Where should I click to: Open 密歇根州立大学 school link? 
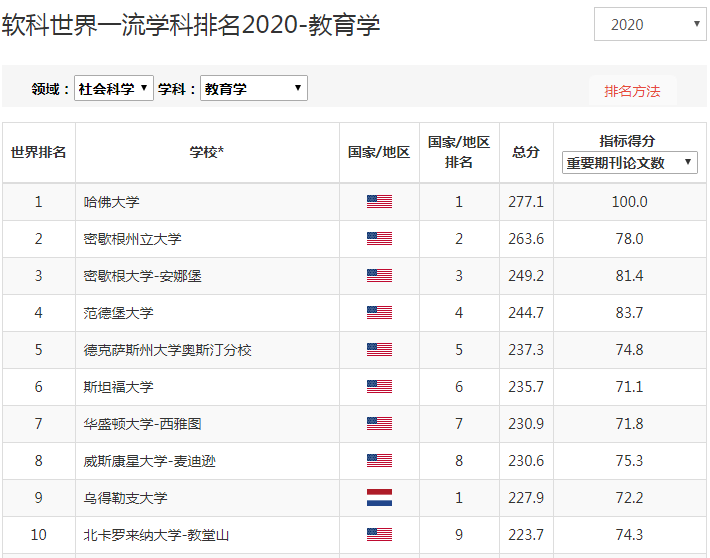click(132, 239)
